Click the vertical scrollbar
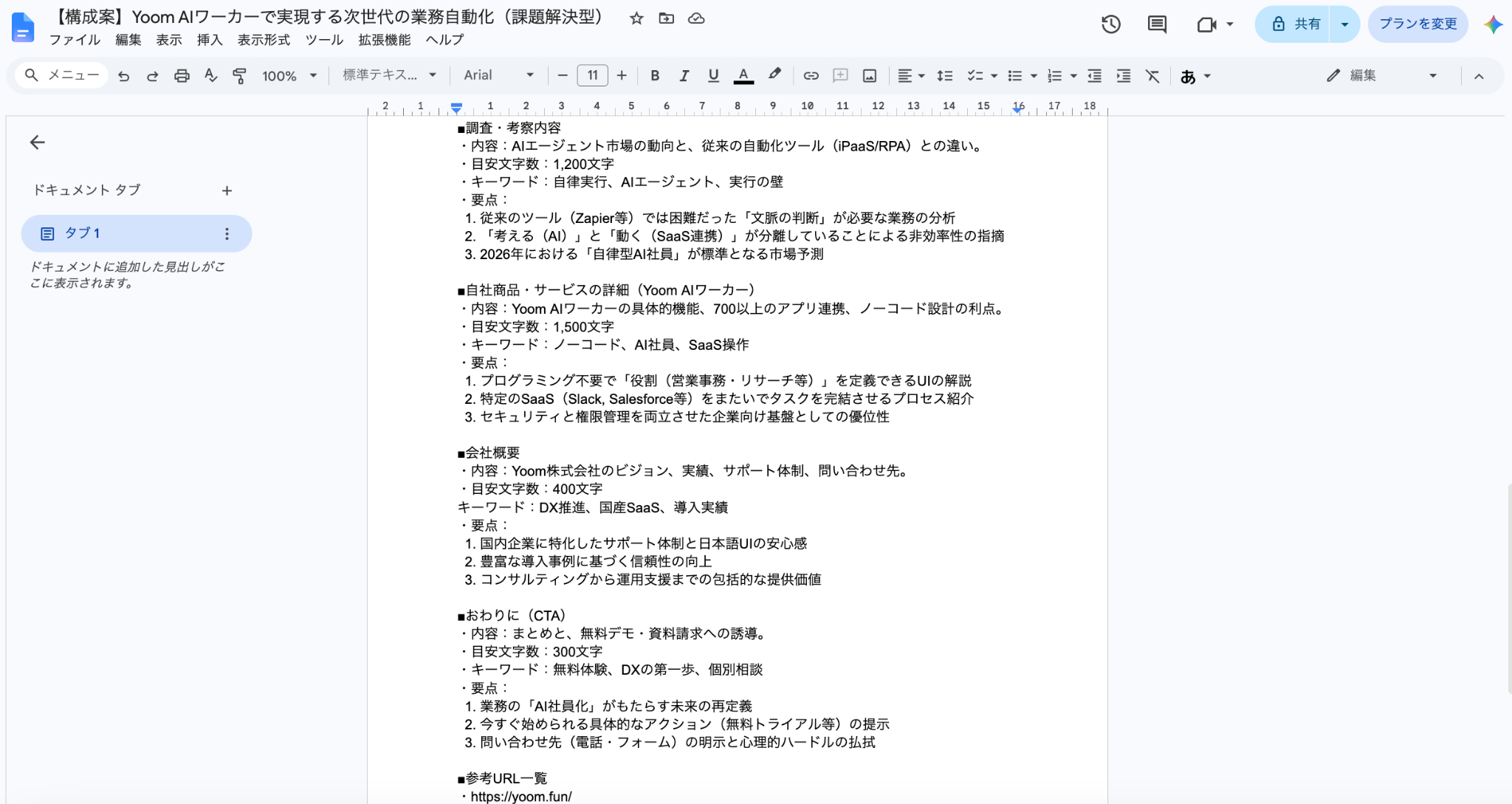Image resolution: width=1512 pixels, height=804 pixels. pos(1508,588)
